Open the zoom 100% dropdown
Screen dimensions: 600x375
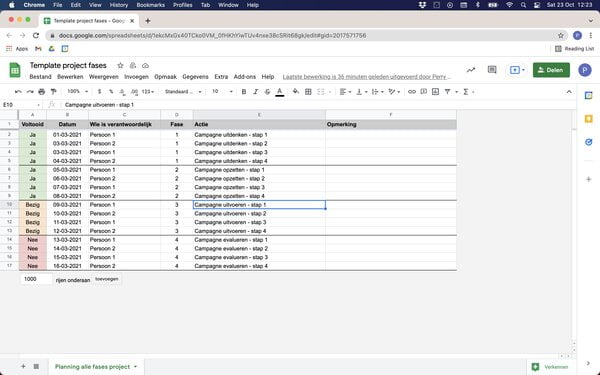(x=78, y=92)
